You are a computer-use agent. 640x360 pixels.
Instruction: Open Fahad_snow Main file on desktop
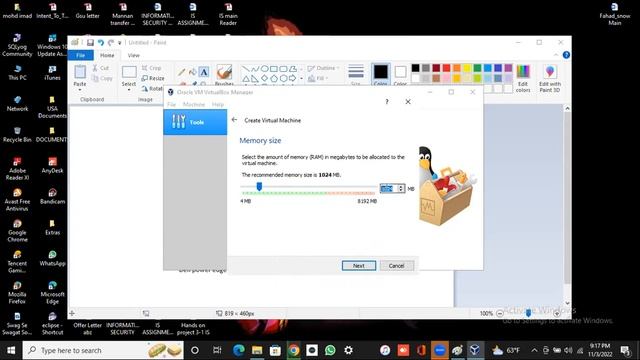click(x=615, y=14)
